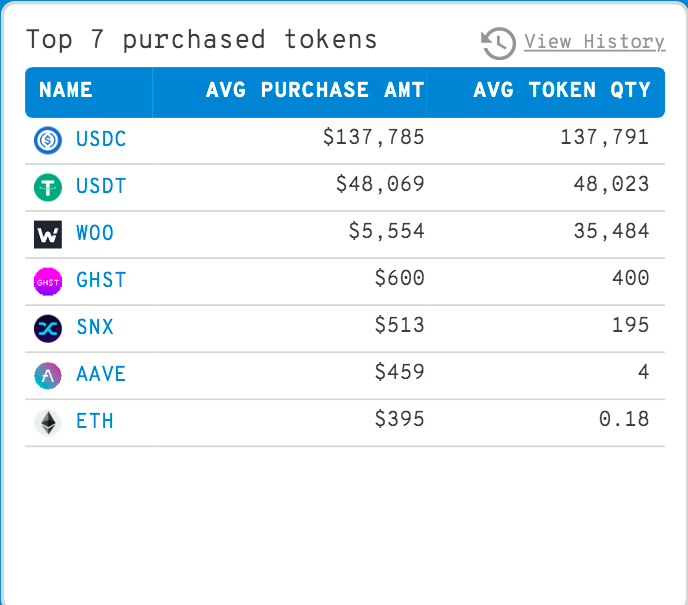Select the USDC $137,785 purchase amount cell
This screenshot has width=688, height=605.
point(373,137)
